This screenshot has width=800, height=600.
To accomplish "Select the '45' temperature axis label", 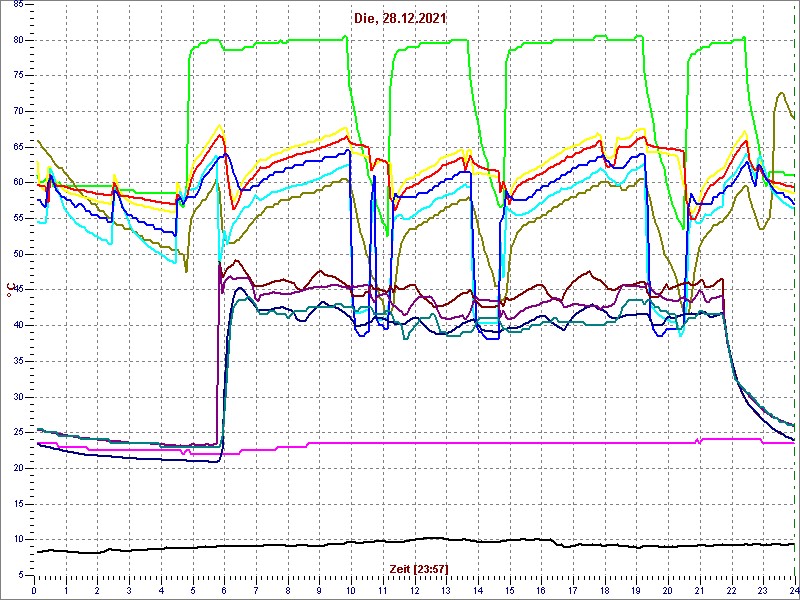I will [17, 290].
